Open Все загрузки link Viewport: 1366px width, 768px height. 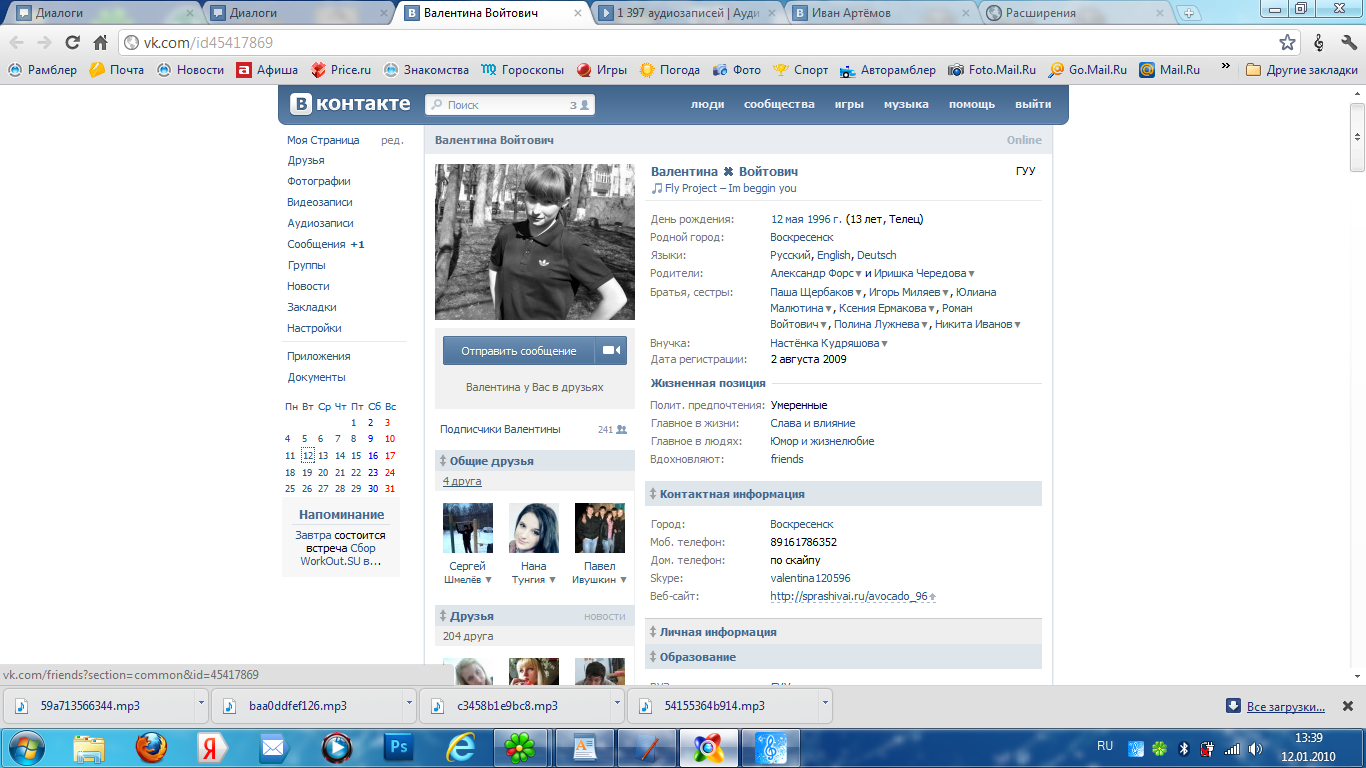1286,707
